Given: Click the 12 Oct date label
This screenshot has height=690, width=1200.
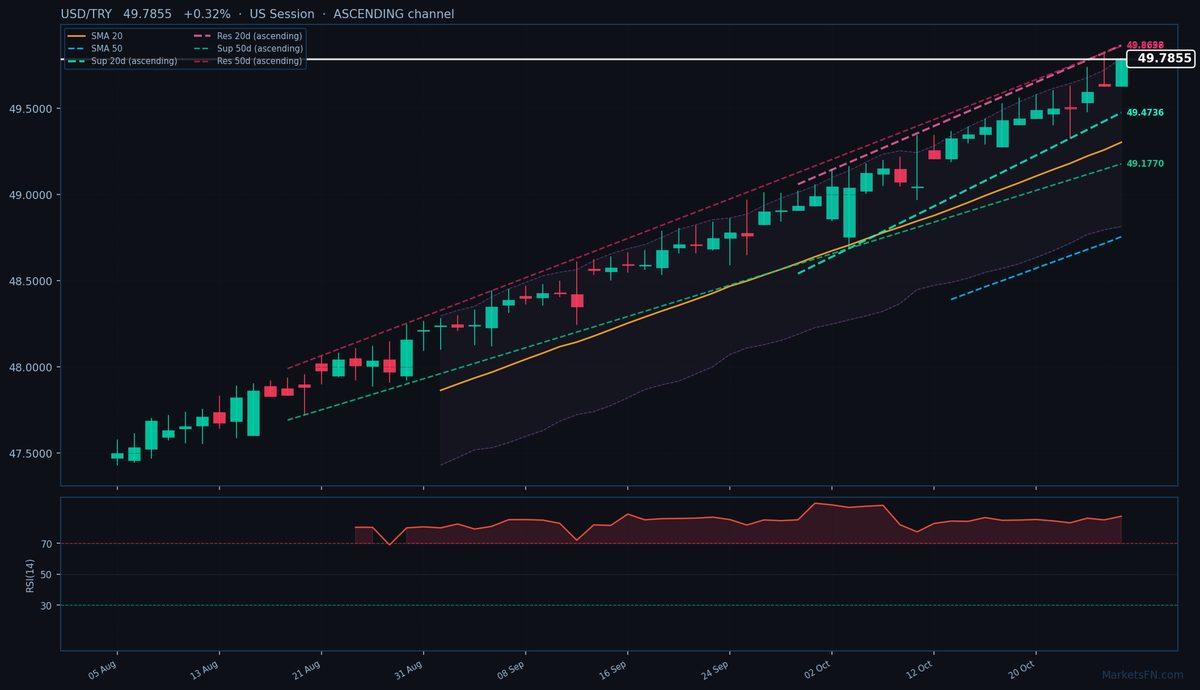Looking at the screenshot, I should coord(921,669).
